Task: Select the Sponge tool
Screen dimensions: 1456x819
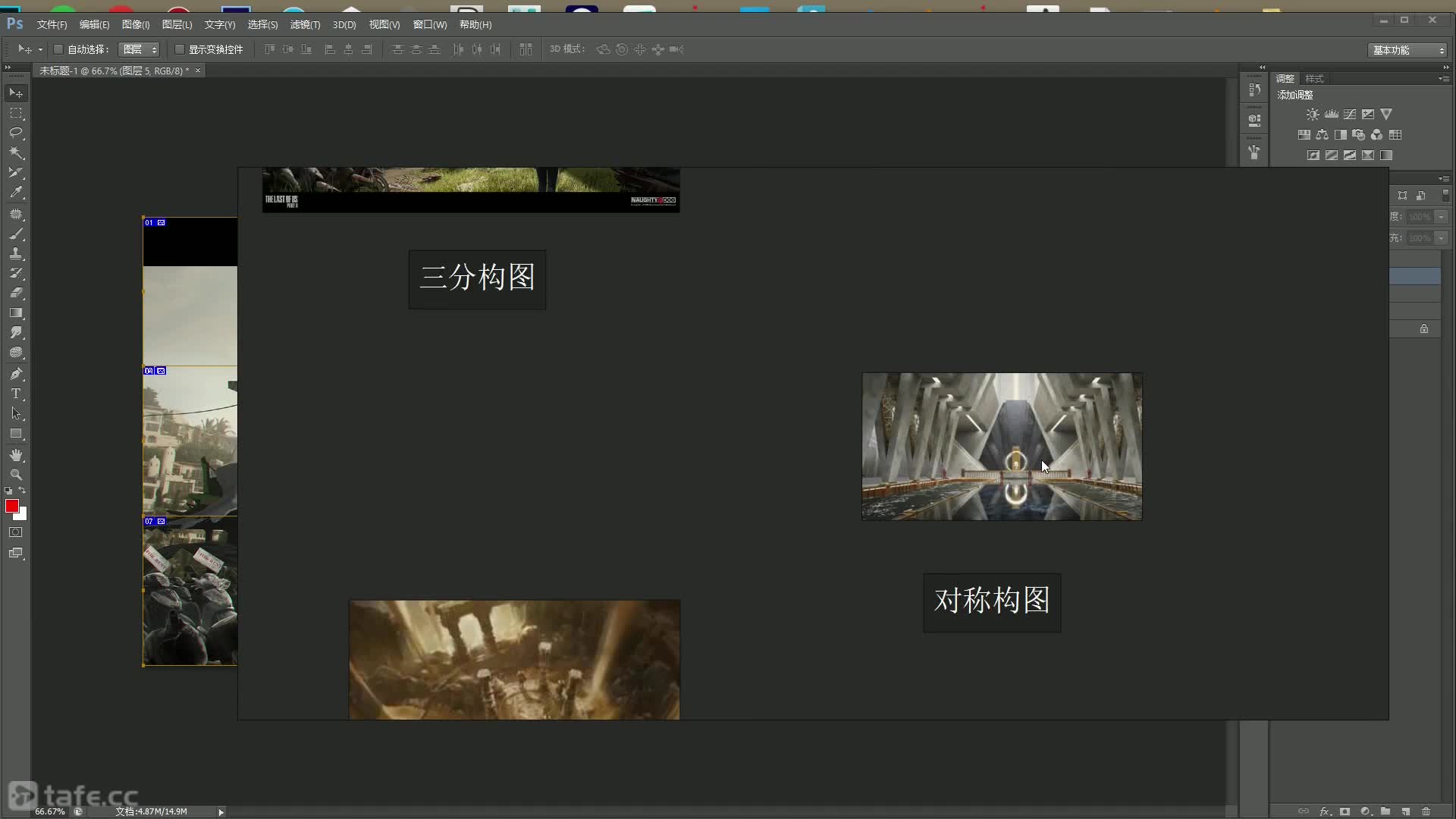Action: click(x=16, y=352)
